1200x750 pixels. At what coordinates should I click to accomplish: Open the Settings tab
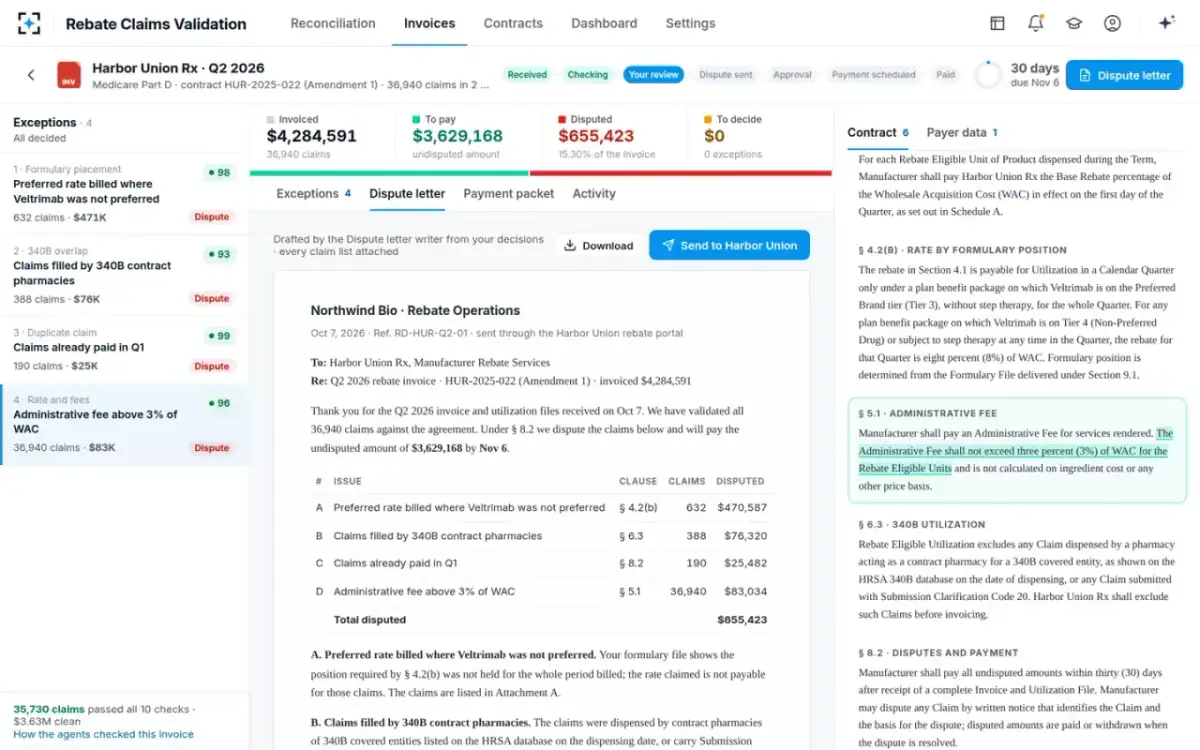(690, 23)
